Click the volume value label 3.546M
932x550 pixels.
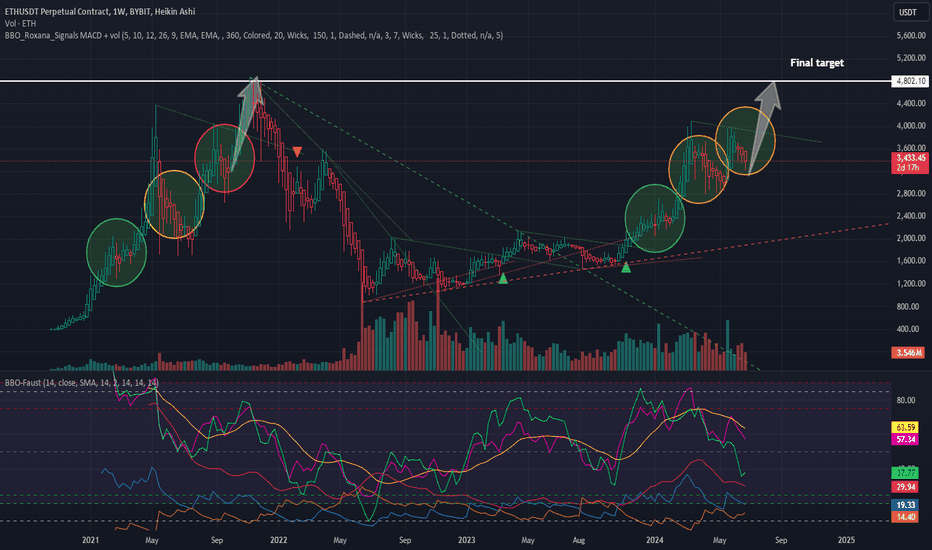[909, 353]
